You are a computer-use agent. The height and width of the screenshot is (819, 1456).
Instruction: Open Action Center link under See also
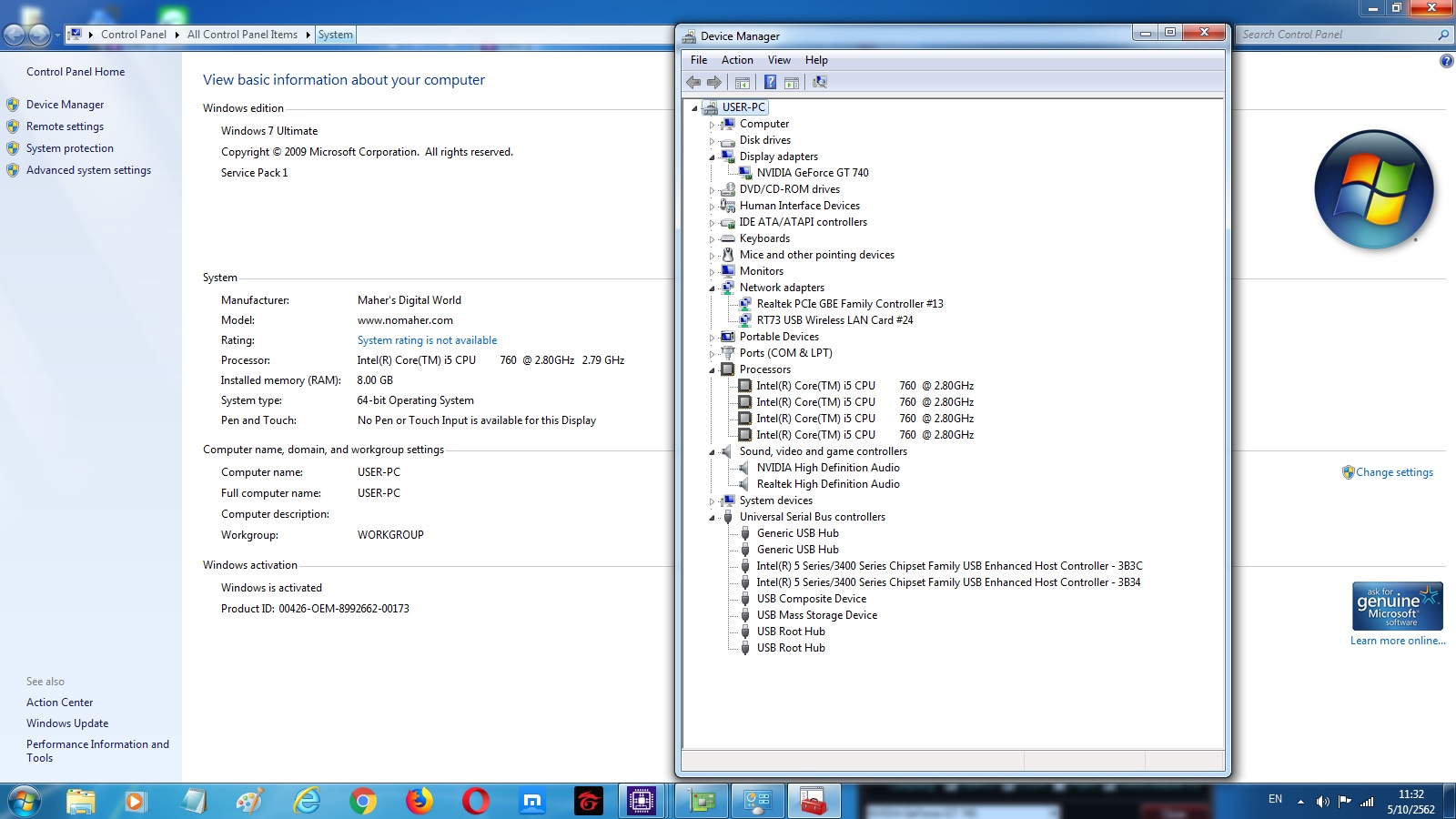pyautogui.click(x=60, y=703)
